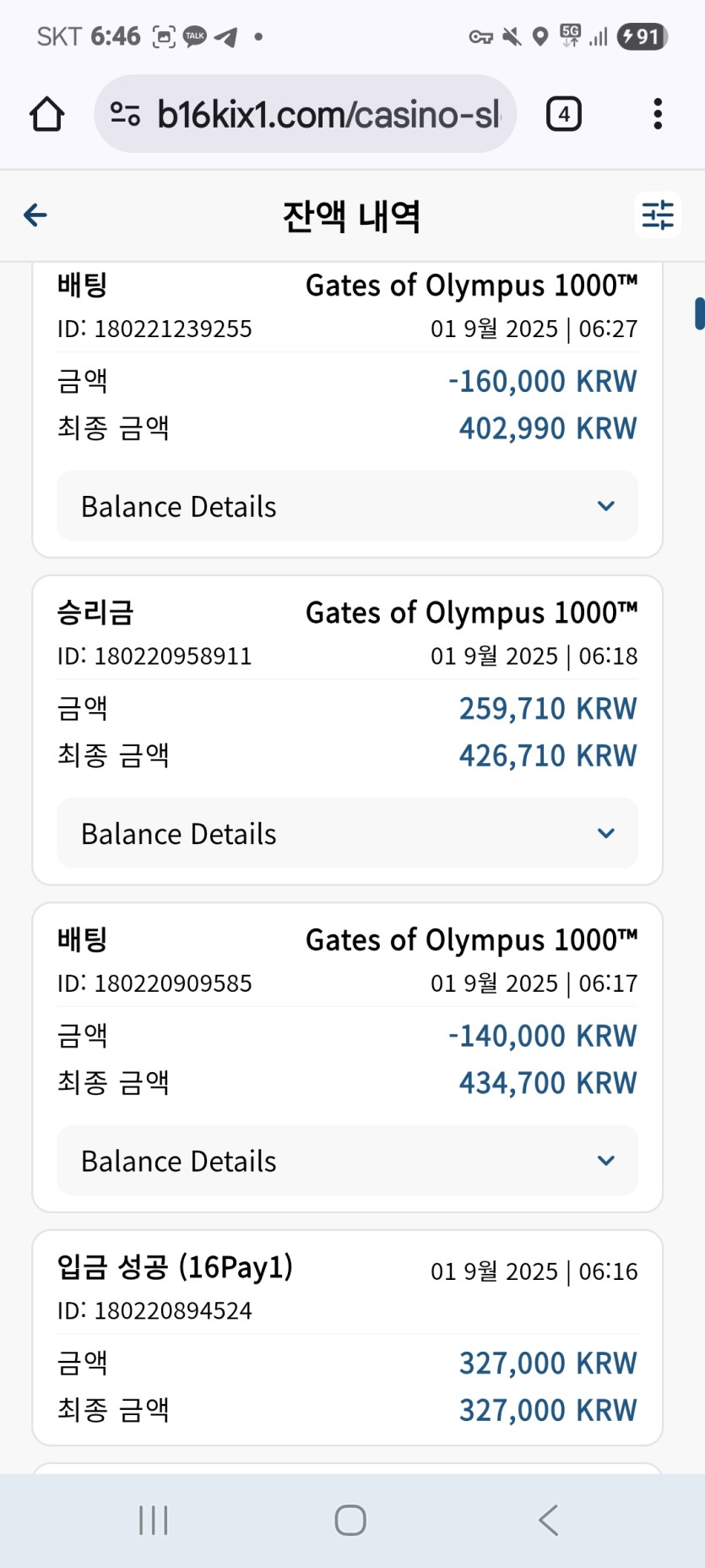
Task: Select the 입금 성공 (16Pay1) entry title
Action: (175, 1267)
